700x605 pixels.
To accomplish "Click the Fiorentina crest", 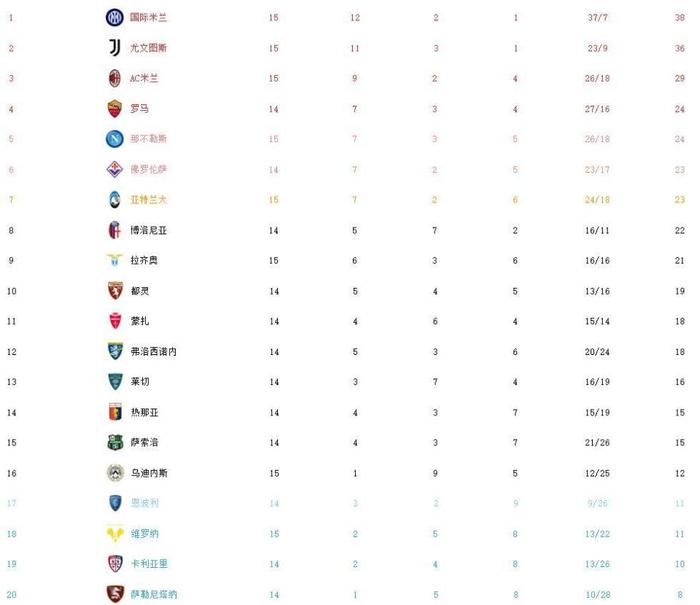I will 115,169.
